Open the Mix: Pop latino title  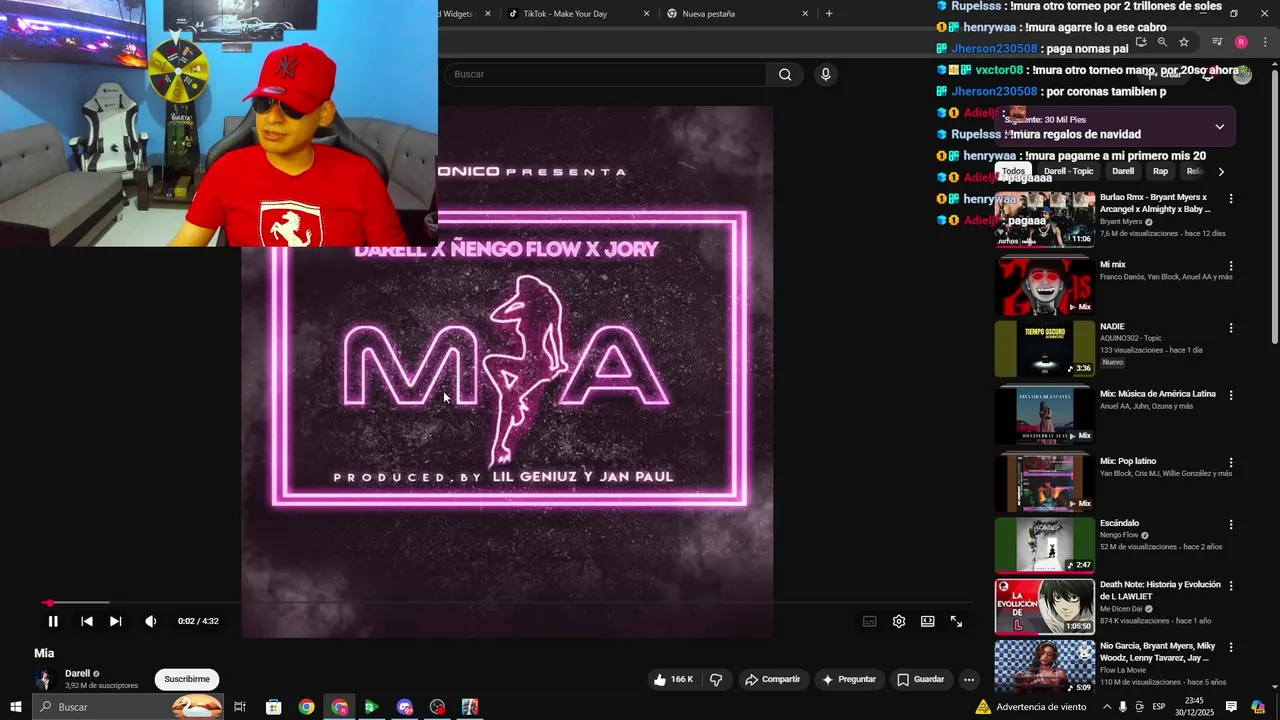coord(1128,461)
